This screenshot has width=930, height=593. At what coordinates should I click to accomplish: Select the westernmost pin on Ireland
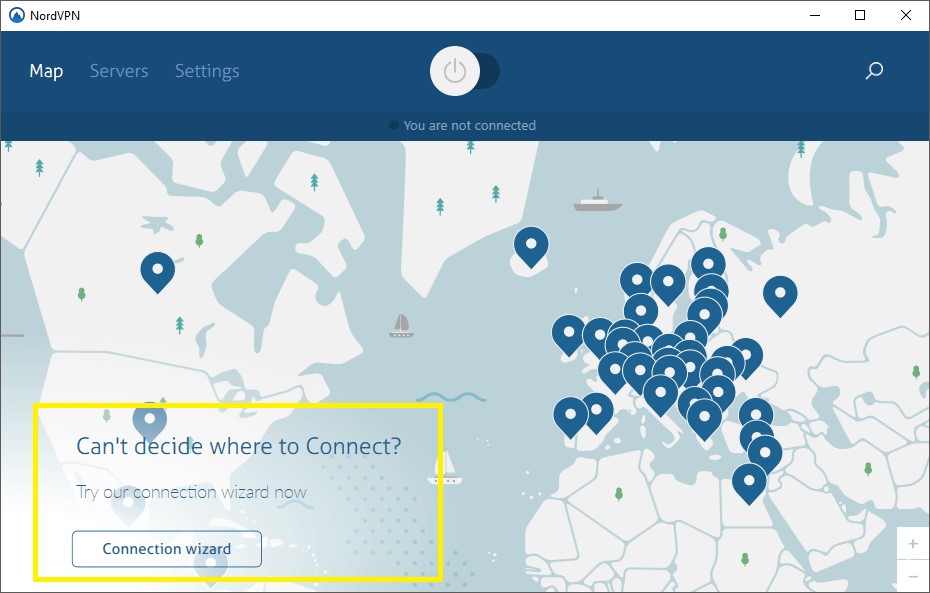(568, 334)
